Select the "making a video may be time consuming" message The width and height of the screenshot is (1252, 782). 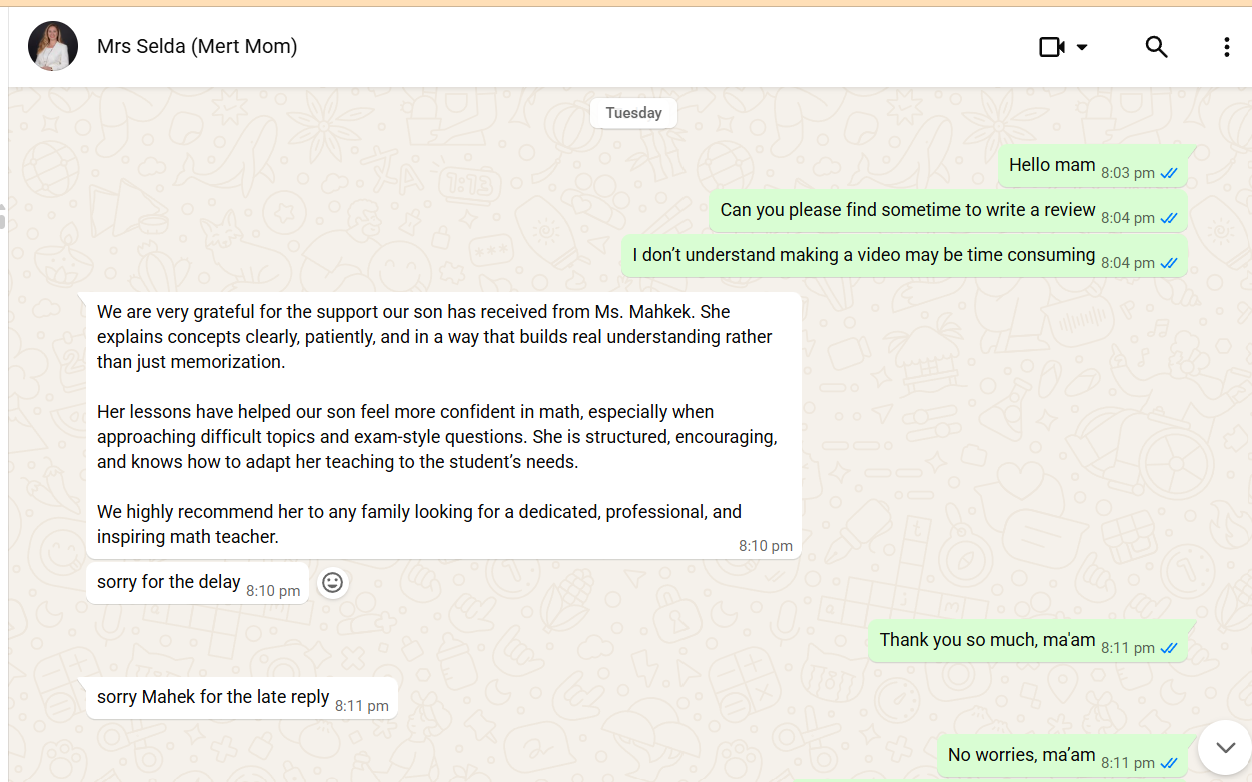(904, 256)
